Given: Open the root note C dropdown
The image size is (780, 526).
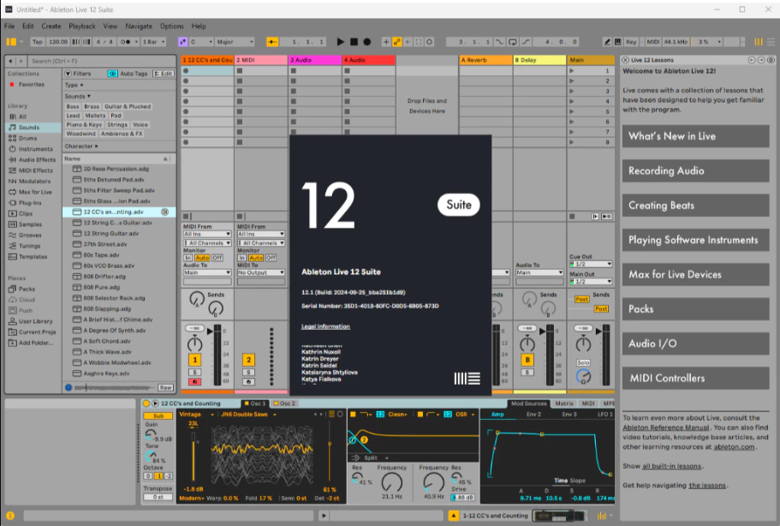Looking at the screenshot, I should (x=201, y=42).
